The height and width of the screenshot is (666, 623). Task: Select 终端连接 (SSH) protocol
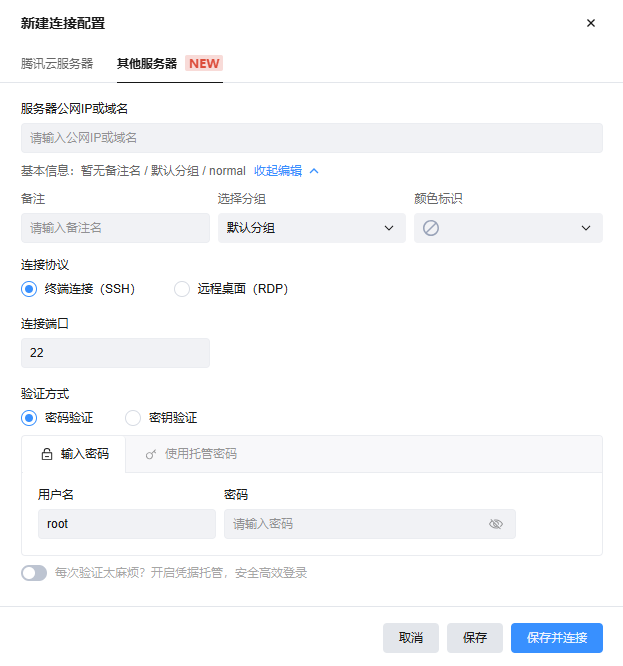click(29, 289)
